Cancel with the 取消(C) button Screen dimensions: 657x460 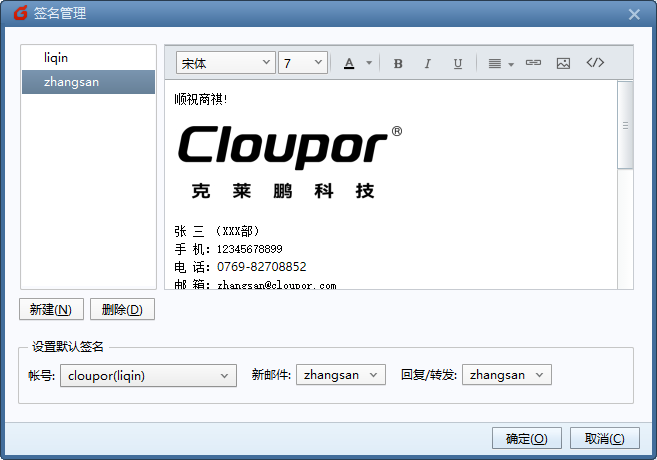(605, 438)
